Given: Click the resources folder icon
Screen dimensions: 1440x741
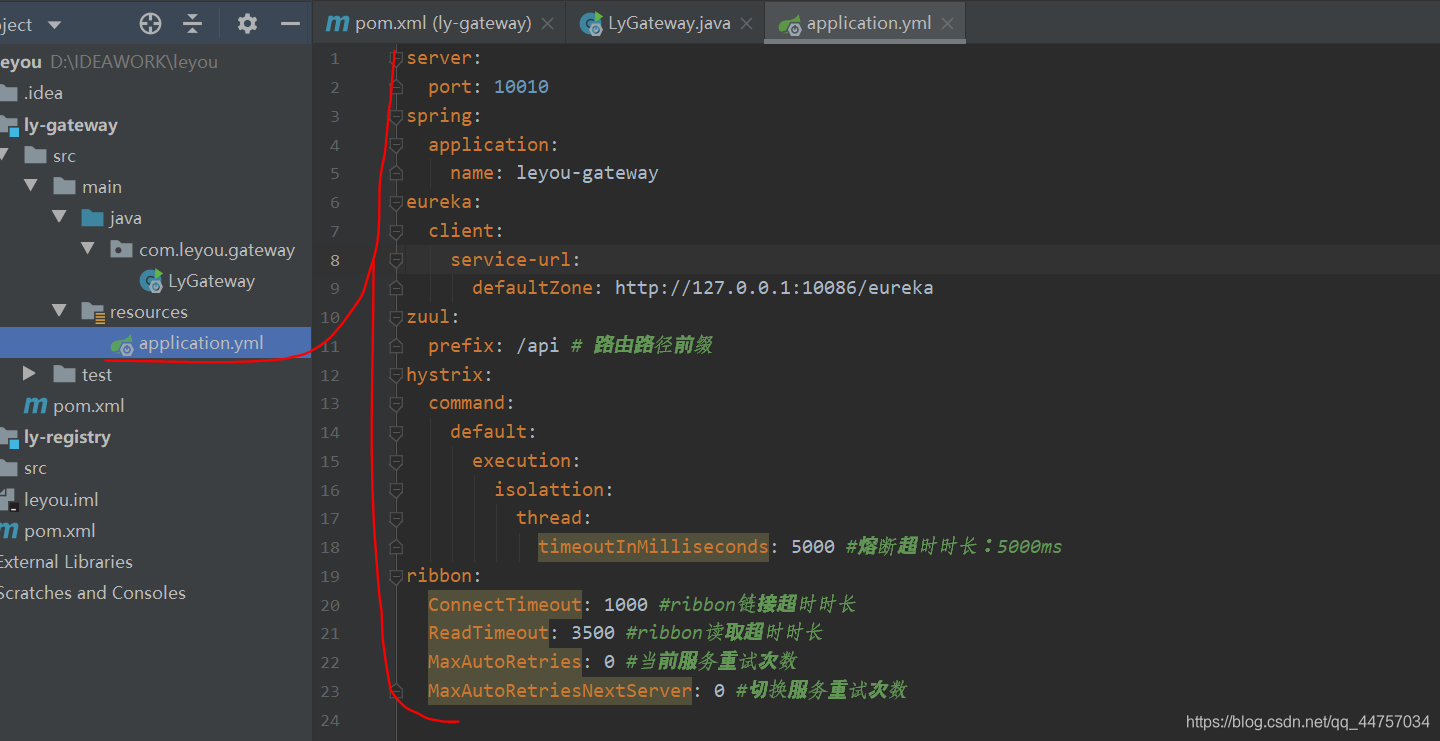Looking at the screenshot, I should click(93, 312).
